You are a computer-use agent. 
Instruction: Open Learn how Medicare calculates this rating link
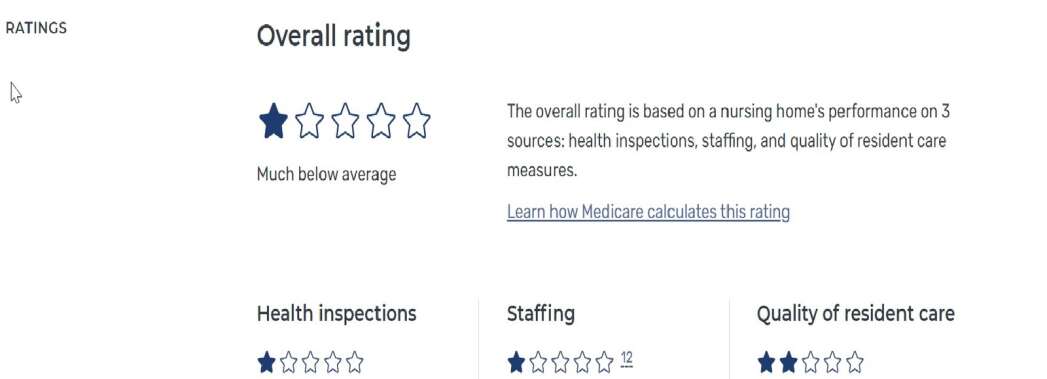648,212
